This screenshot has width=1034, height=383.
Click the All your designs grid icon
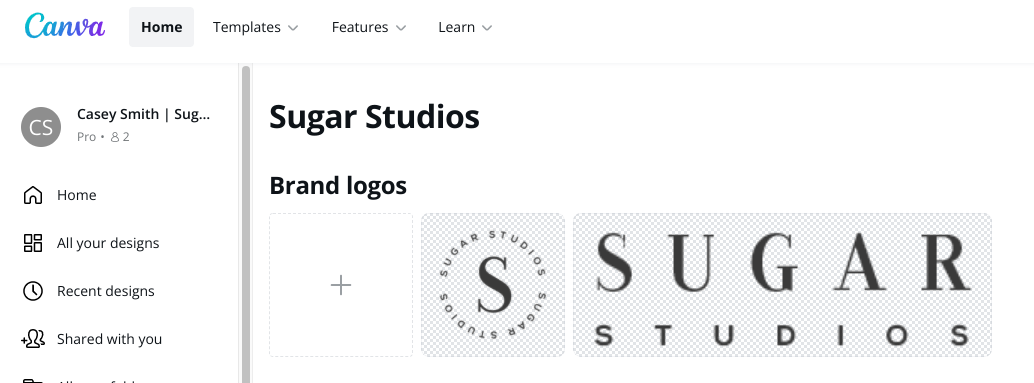click(x=32, y=243)
